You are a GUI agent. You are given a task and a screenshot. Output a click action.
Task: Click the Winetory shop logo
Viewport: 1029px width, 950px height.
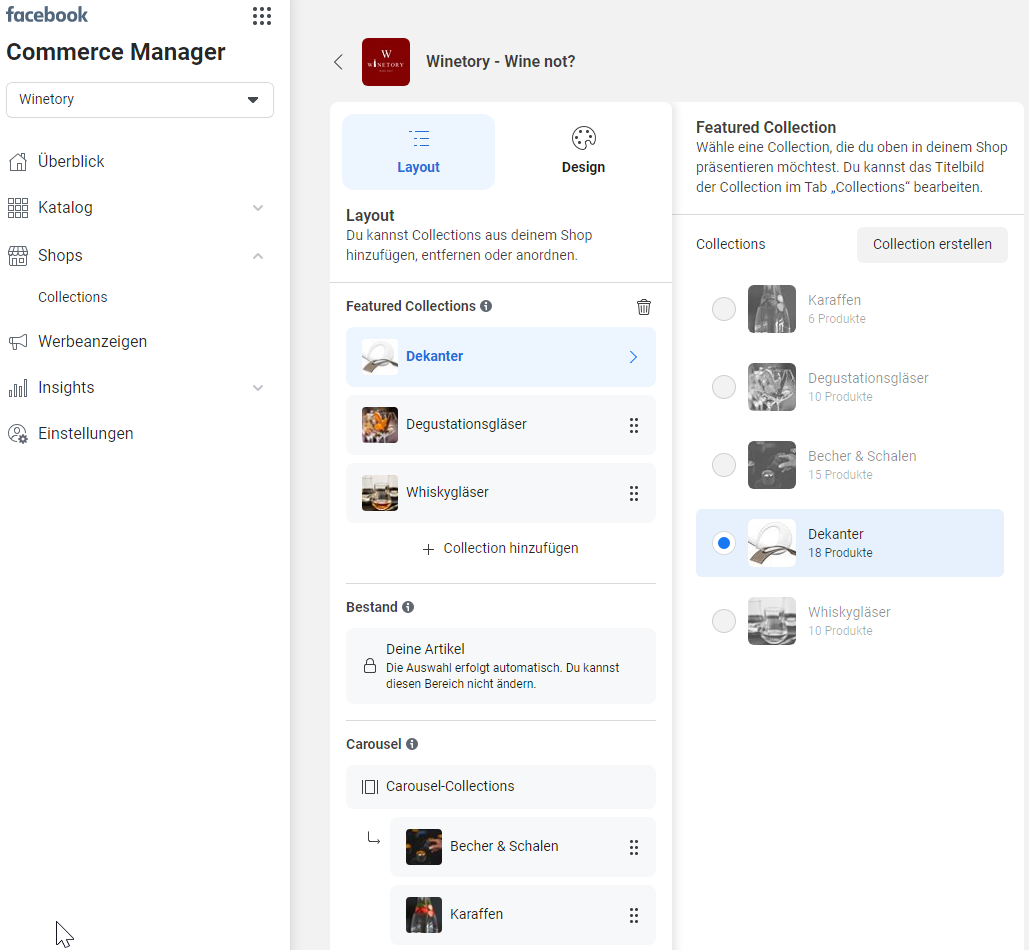386,62
